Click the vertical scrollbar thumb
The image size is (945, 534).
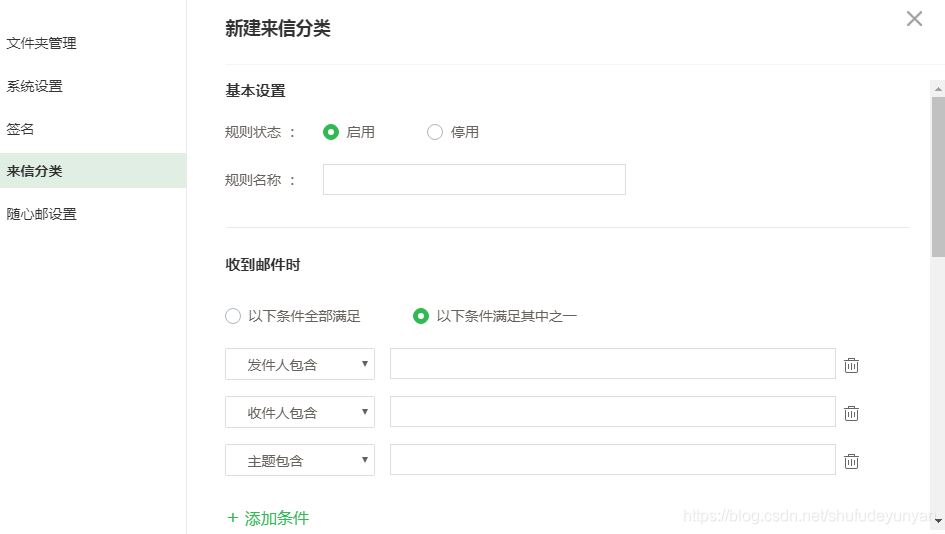click(x=938, y=177)
